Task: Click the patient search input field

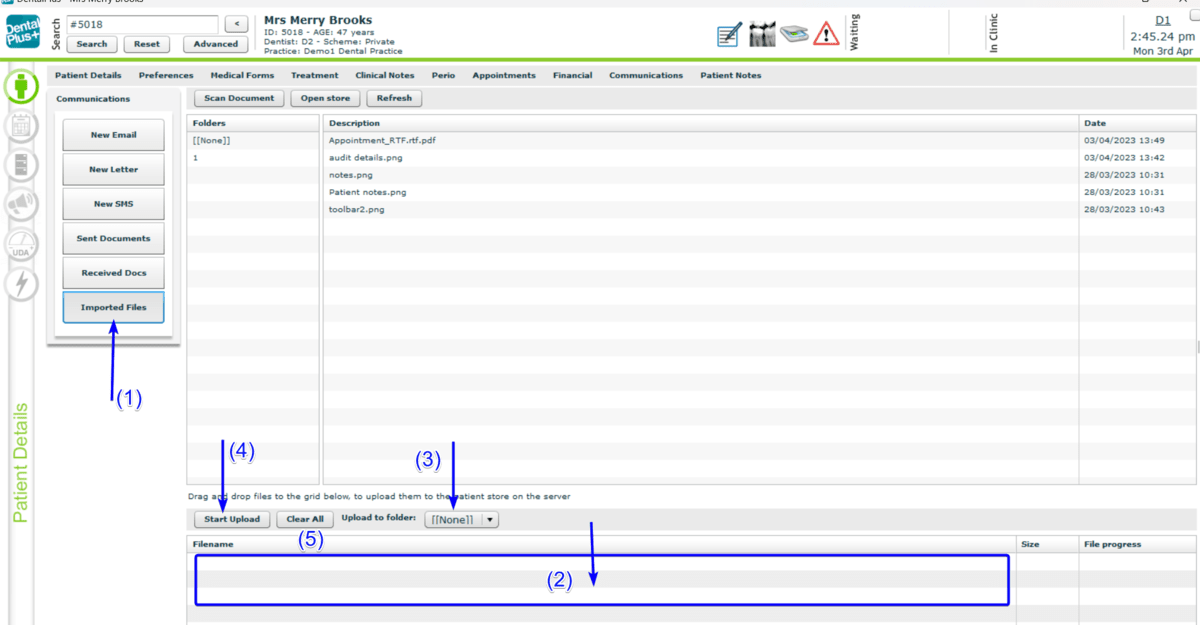Action: pyautogui.click(x=142, y=24)
